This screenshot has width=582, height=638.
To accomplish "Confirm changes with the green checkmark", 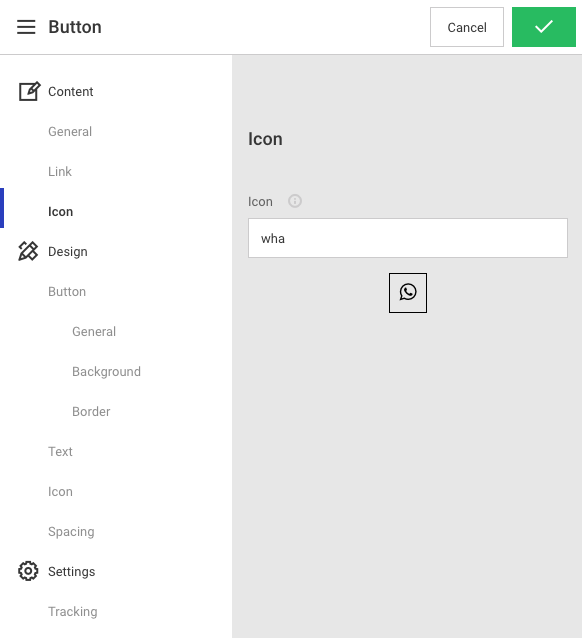I will tap(544, 27).
